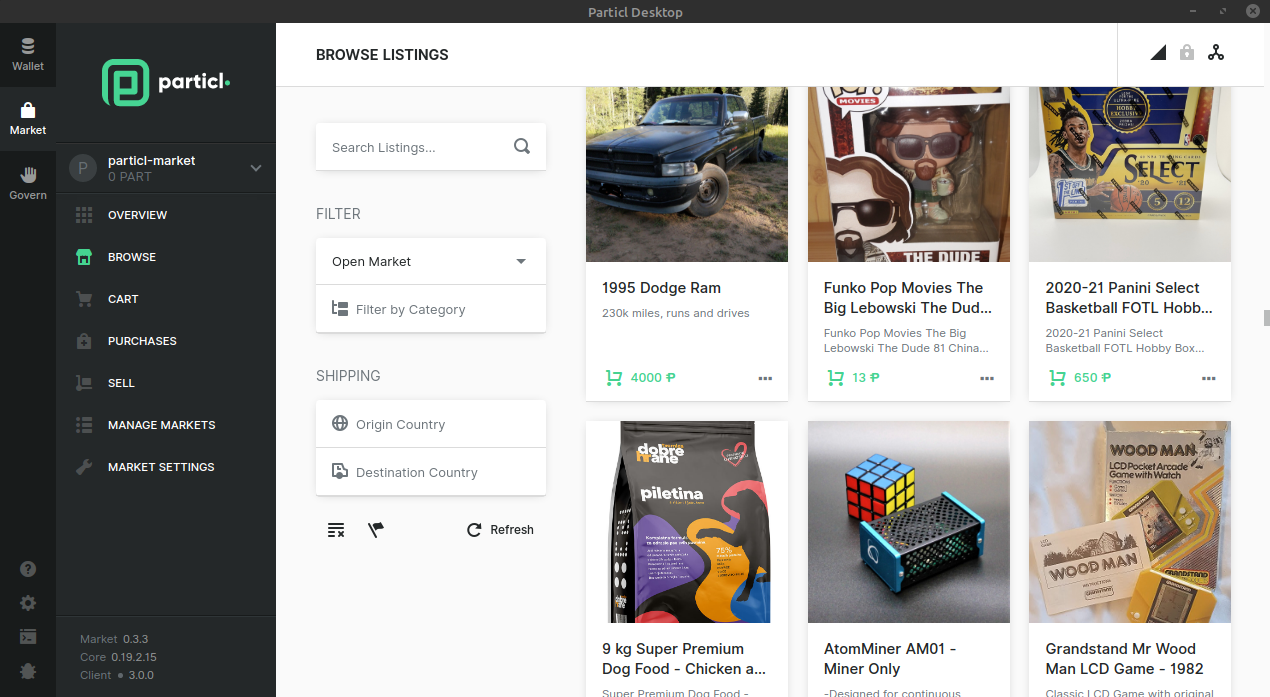Image resolution: width=1270 pixels, height=697 pixels.
Task: Open the dog food bag photo
Action: click(x=687, y=522)
